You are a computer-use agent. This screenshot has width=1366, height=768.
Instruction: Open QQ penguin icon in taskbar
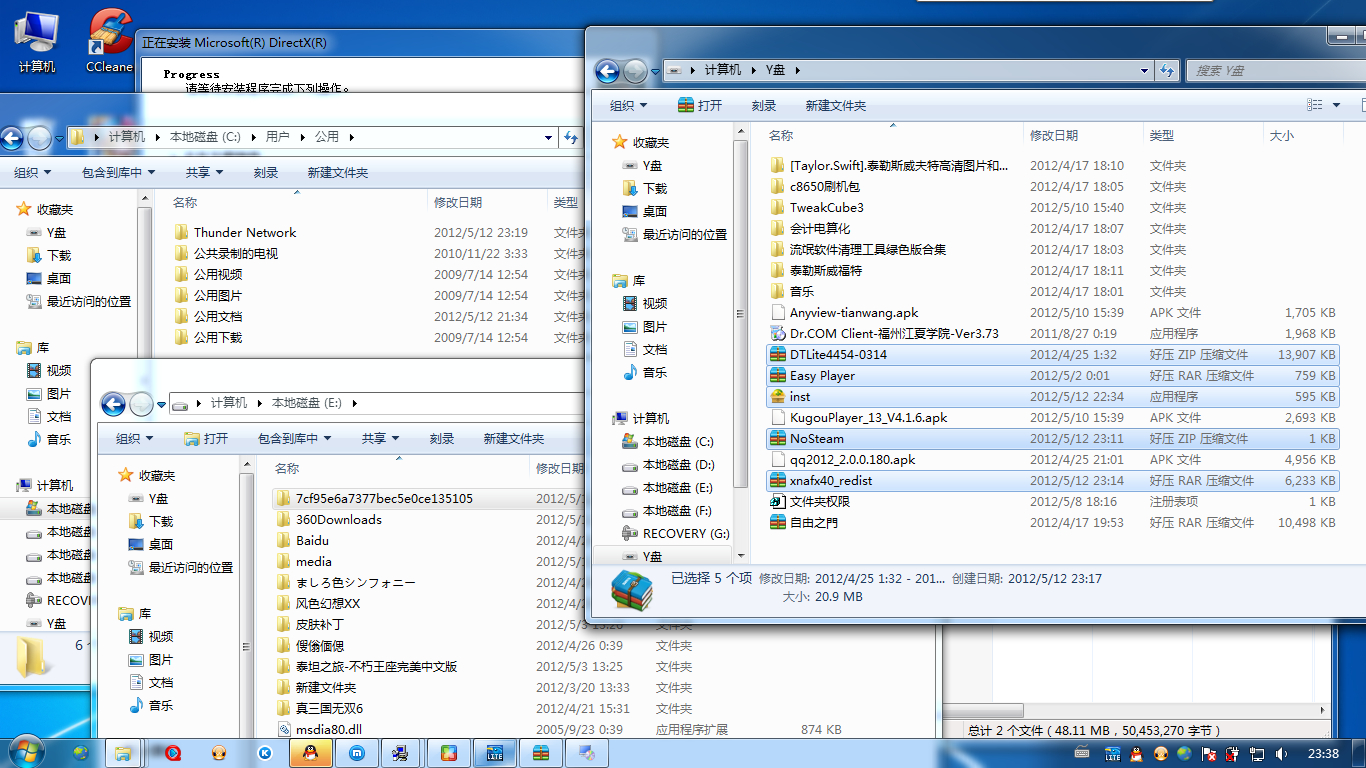point(311,753)
